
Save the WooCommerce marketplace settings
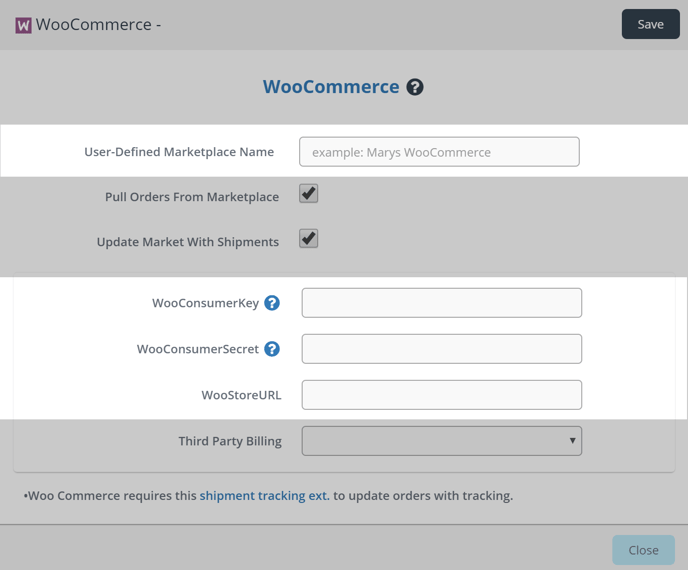[650, 24]
